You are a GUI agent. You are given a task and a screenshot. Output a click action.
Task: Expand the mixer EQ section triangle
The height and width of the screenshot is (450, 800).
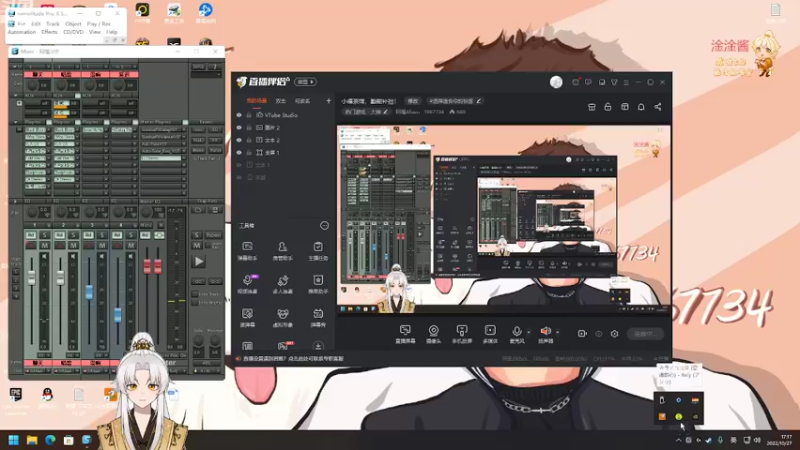(15, 202)
